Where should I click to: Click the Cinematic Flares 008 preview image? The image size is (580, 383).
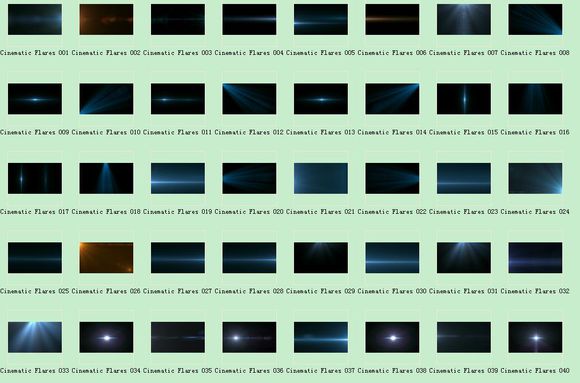coord(535,20)
